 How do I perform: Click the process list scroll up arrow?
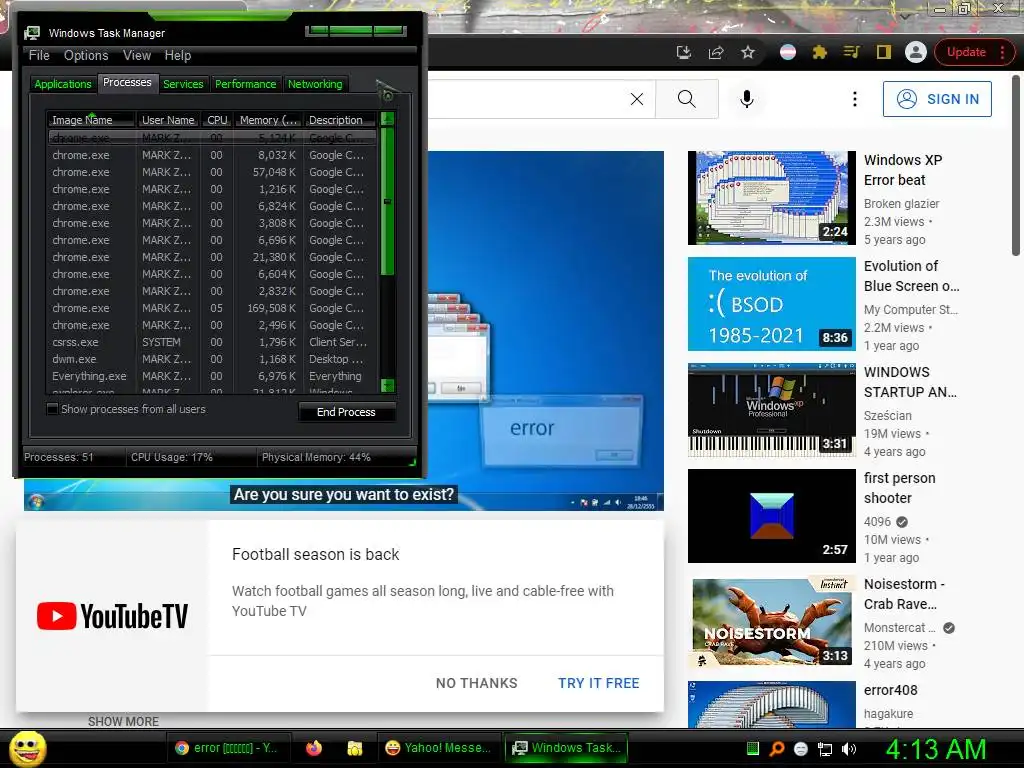coord(387,119)
